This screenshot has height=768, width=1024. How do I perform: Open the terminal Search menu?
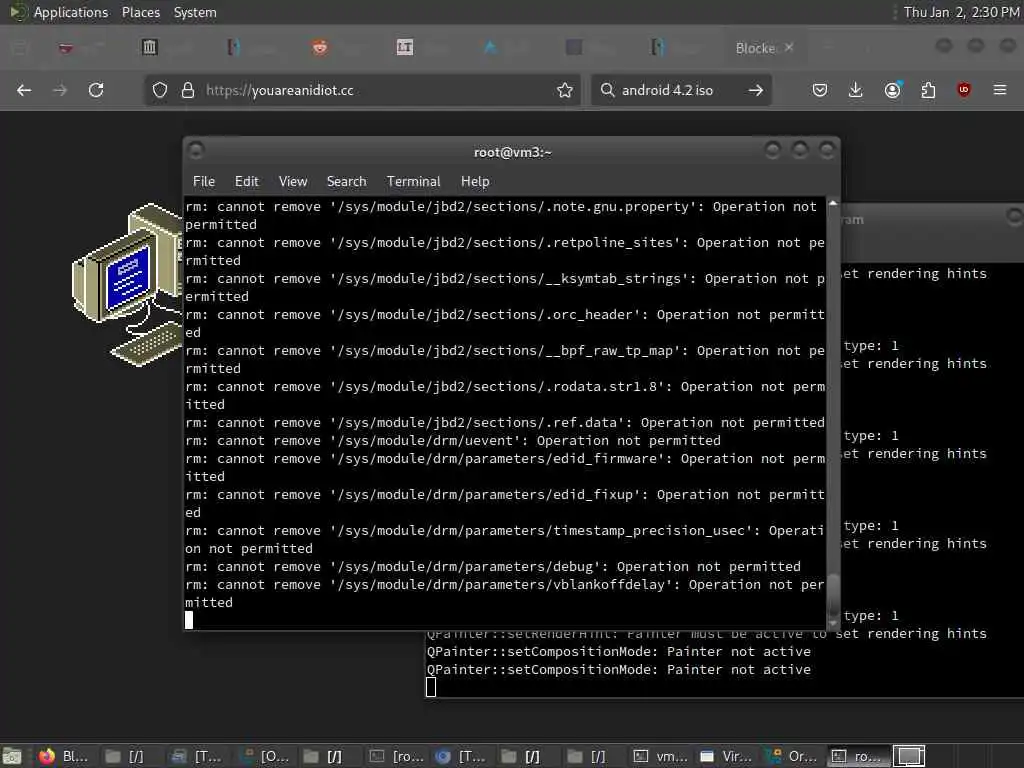[346, 182]
